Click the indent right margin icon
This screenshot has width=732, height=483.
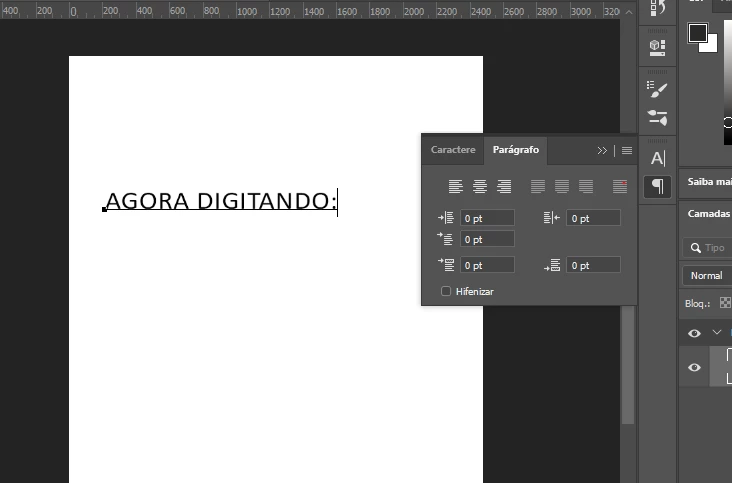pos(552,217)
